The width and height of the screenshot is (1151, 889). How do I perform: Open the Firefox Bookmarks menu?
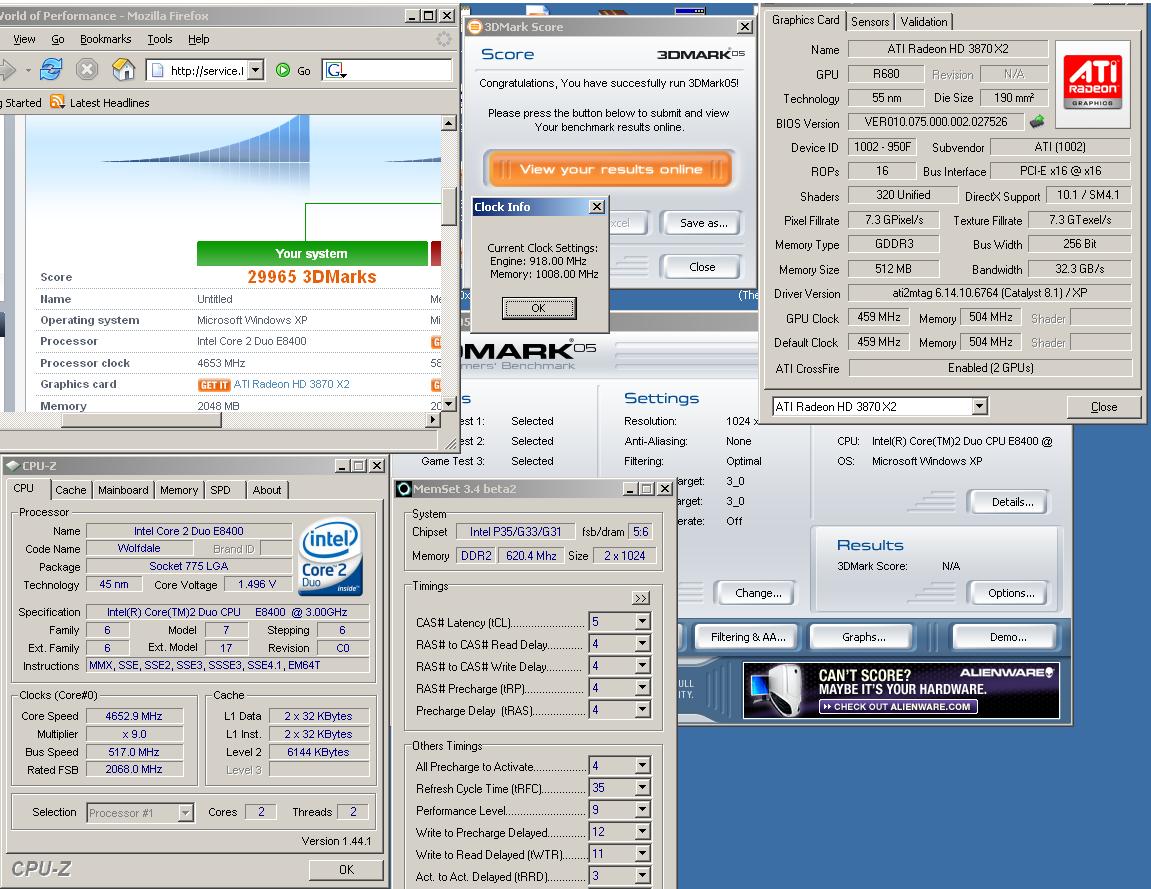coord(106,39)
